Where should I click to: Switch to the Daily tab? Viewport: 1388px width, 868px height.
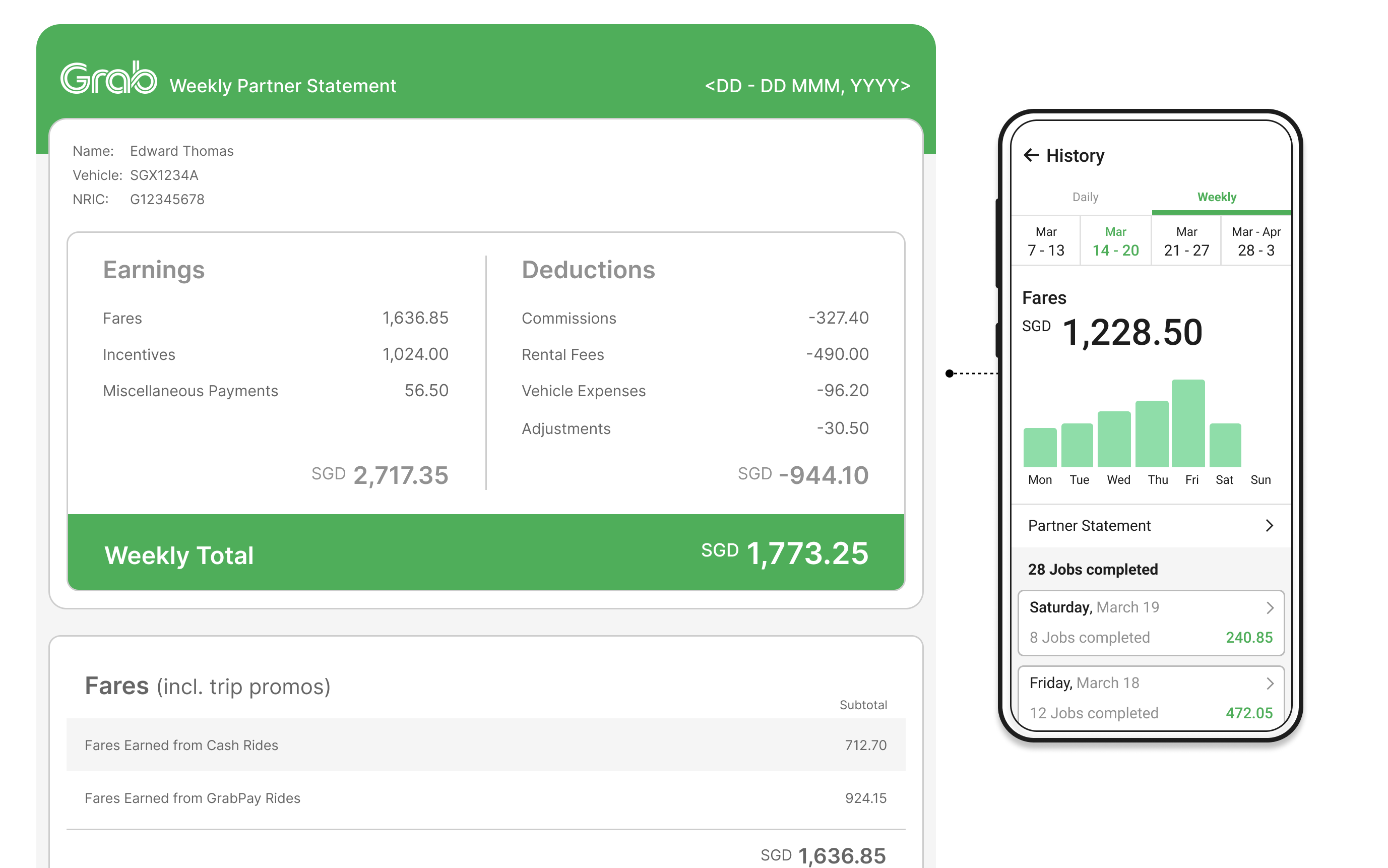point(1085,197)
